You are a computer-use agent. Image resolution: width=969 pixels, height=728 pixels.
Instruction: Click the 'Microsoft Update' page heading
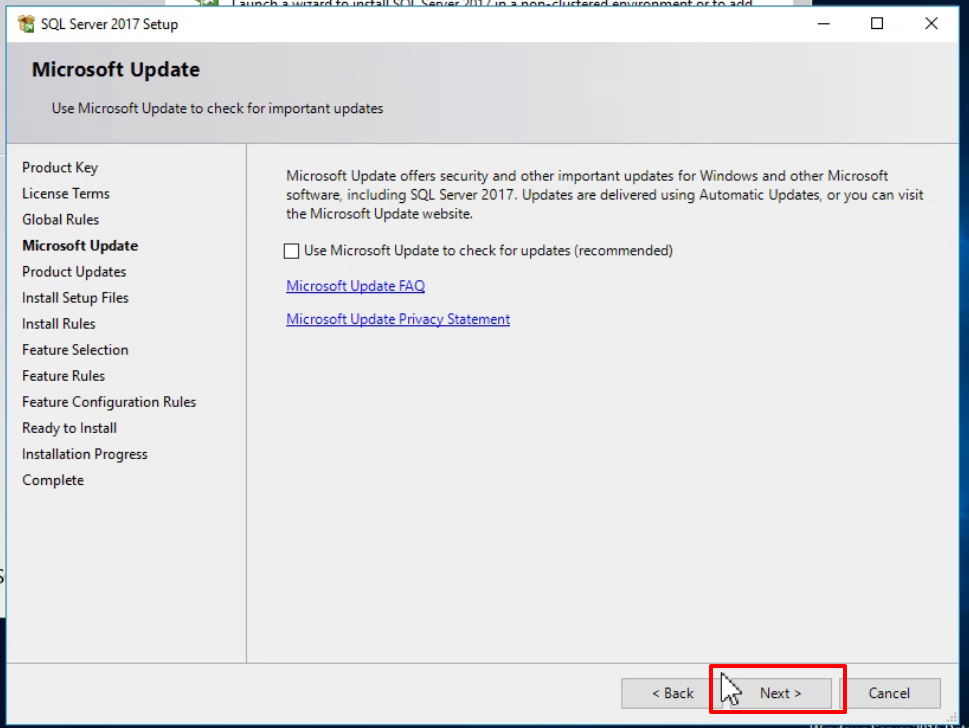tap(116, 69)
